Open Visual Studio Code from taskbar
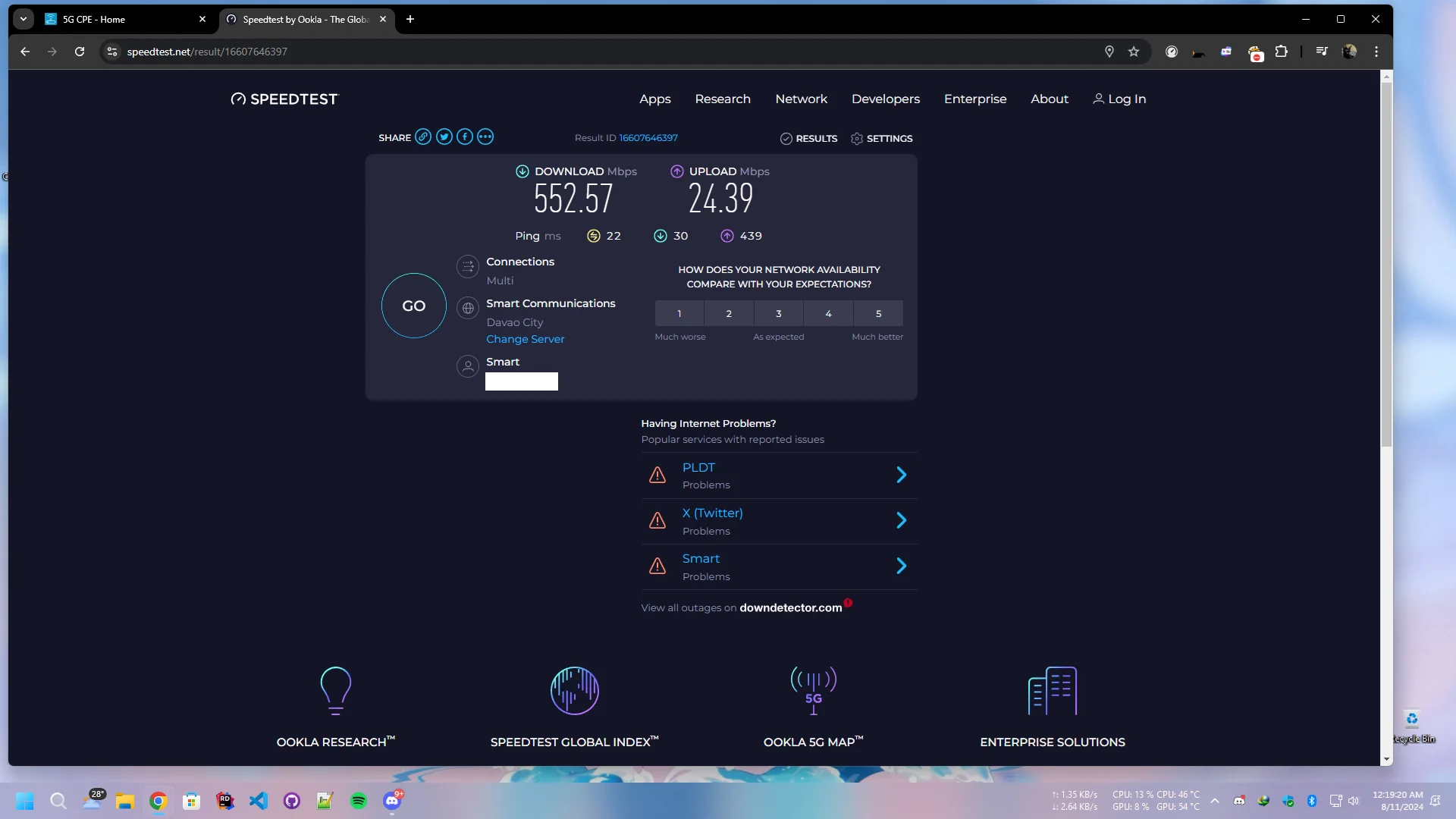1456x819 pixels. coord(259,801)
